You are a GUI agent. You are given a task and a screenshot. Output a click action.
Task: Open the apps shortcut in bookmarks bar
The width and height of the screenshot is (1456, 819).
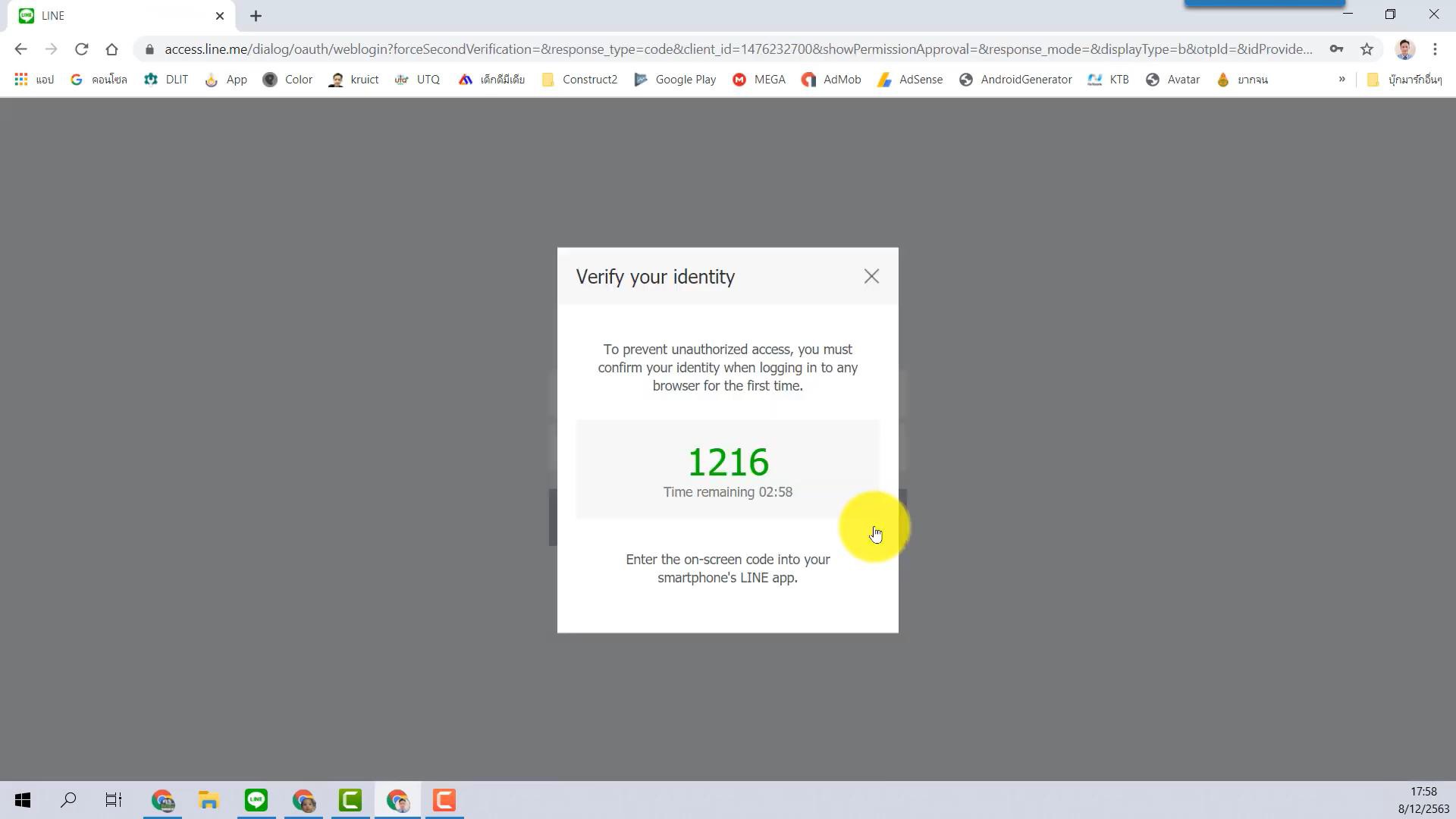point(34,80)
